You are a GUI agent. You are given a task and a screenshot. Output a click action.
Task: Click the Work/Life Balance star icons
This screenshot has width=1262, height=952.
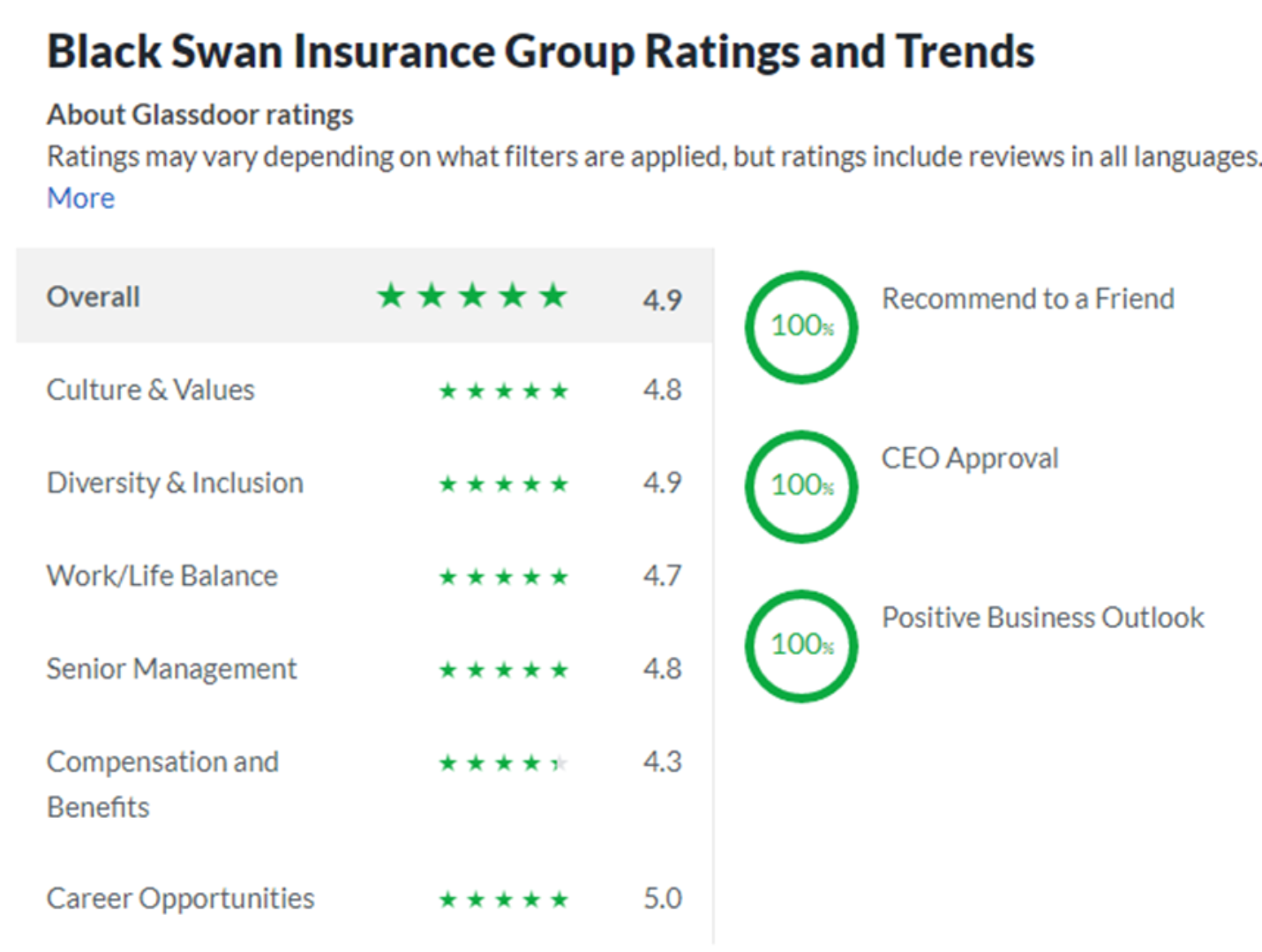click(x=504, y=577)
